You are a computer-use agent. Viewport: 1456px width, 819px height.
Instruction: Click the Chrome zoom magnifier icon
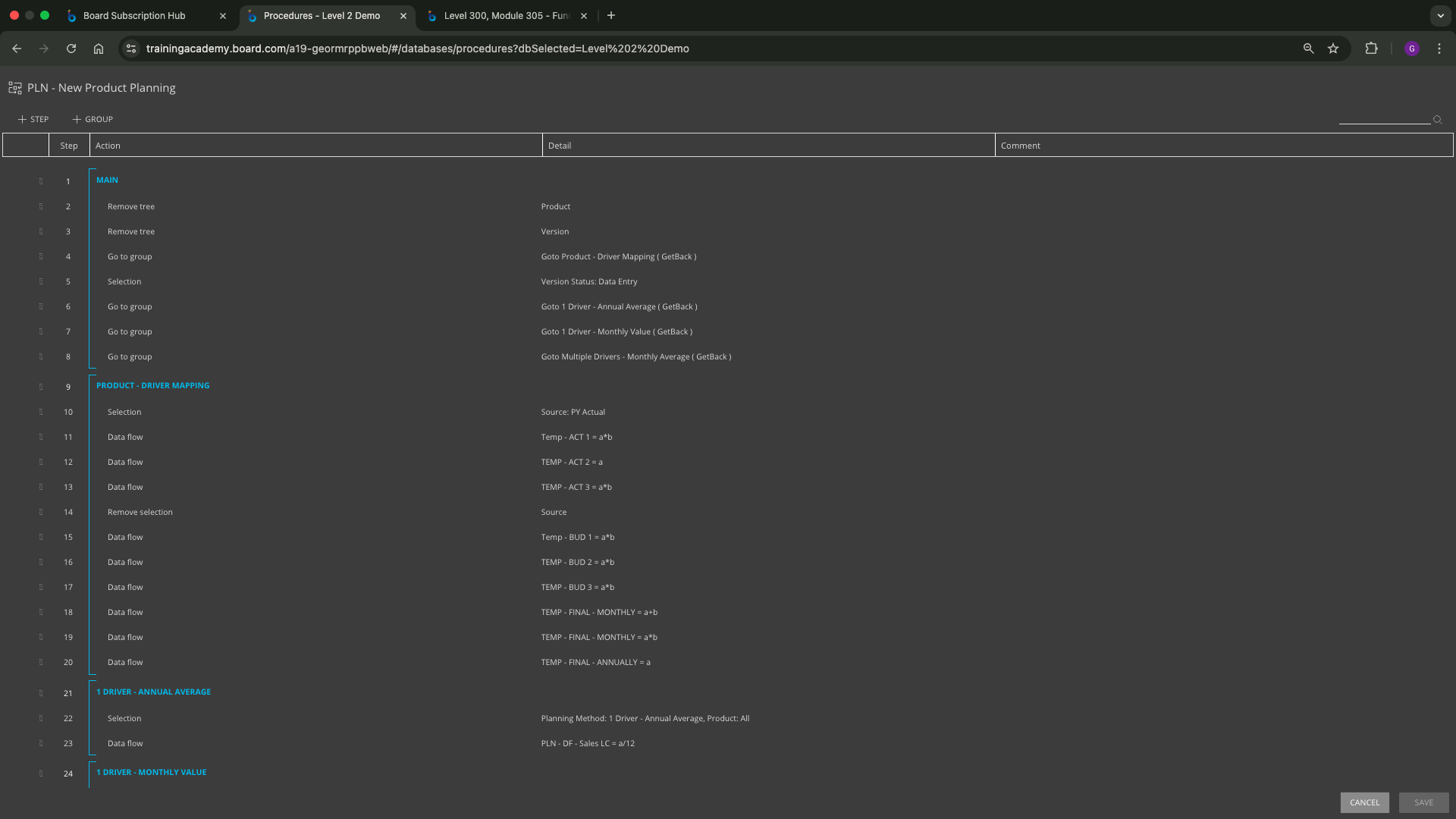point(1308,49)
